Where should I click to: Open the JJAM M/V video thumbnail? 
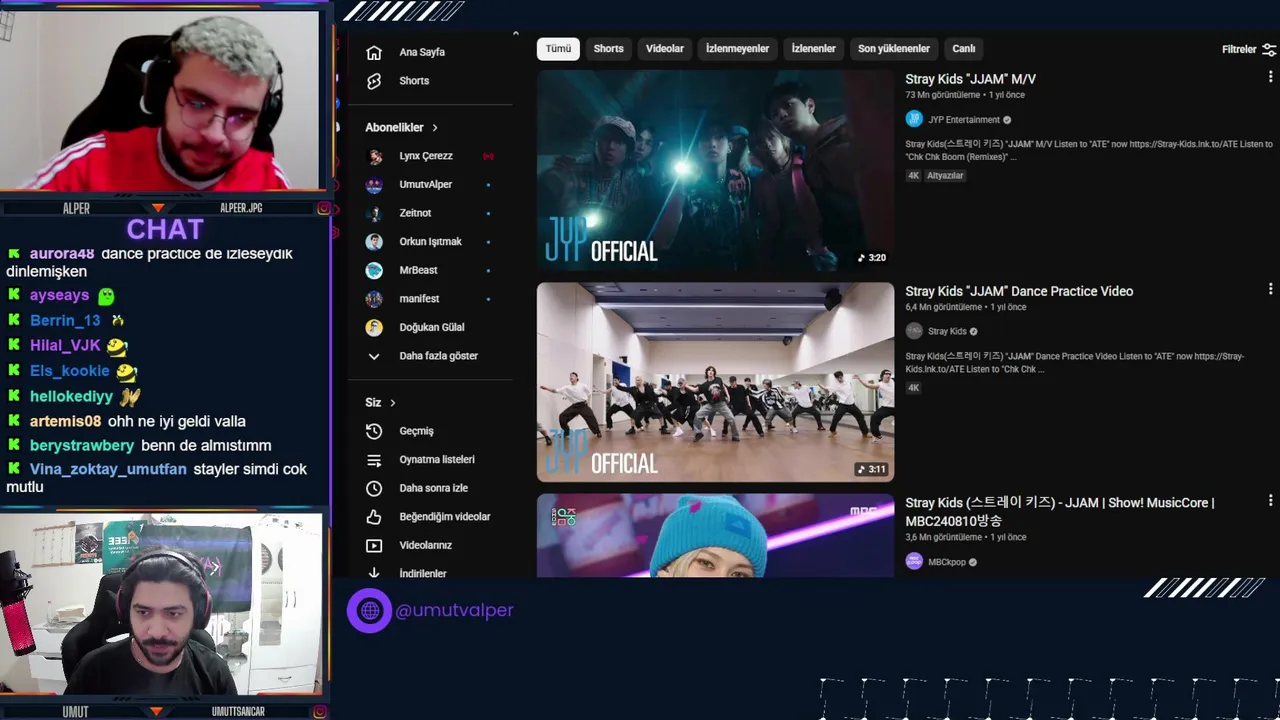715,170
